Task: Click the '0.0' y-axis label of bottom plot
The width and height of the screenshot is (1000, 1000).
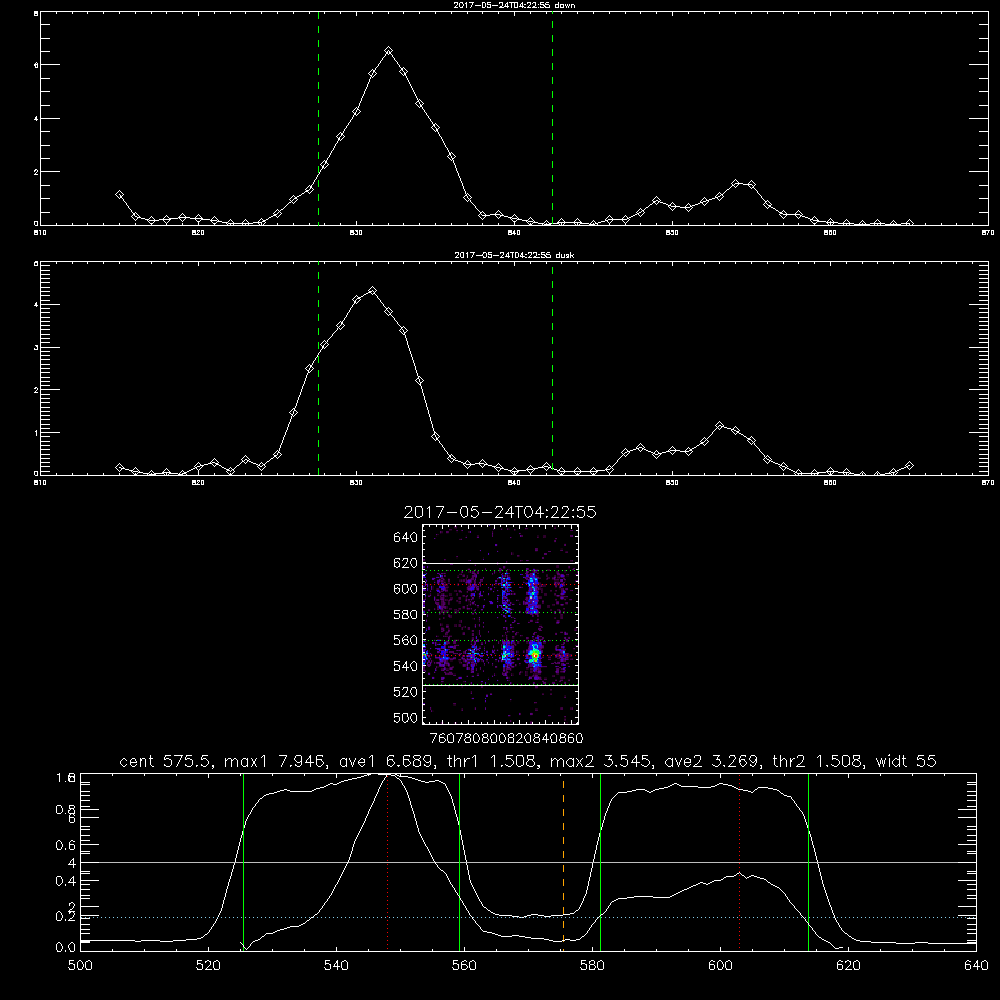Action: pos(66,948)
